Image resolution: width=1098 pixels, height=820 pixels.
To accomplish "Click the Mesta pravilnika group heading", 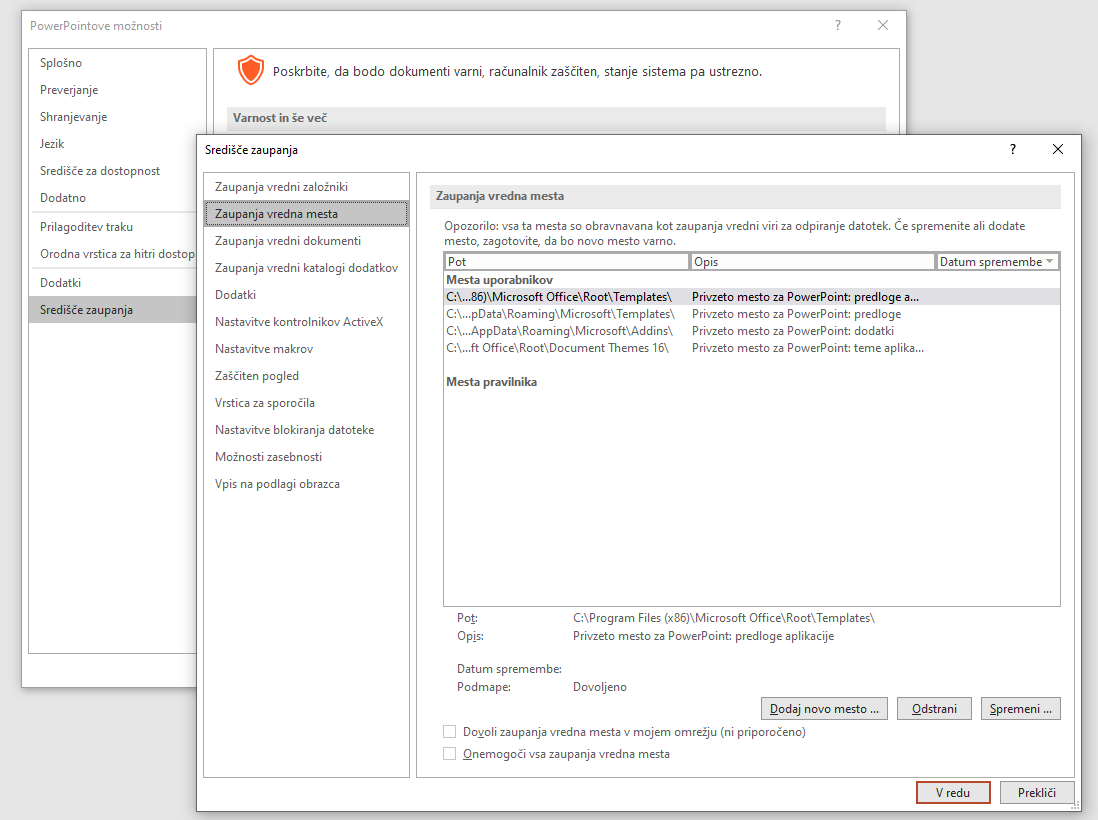I will tap(492, 382).
